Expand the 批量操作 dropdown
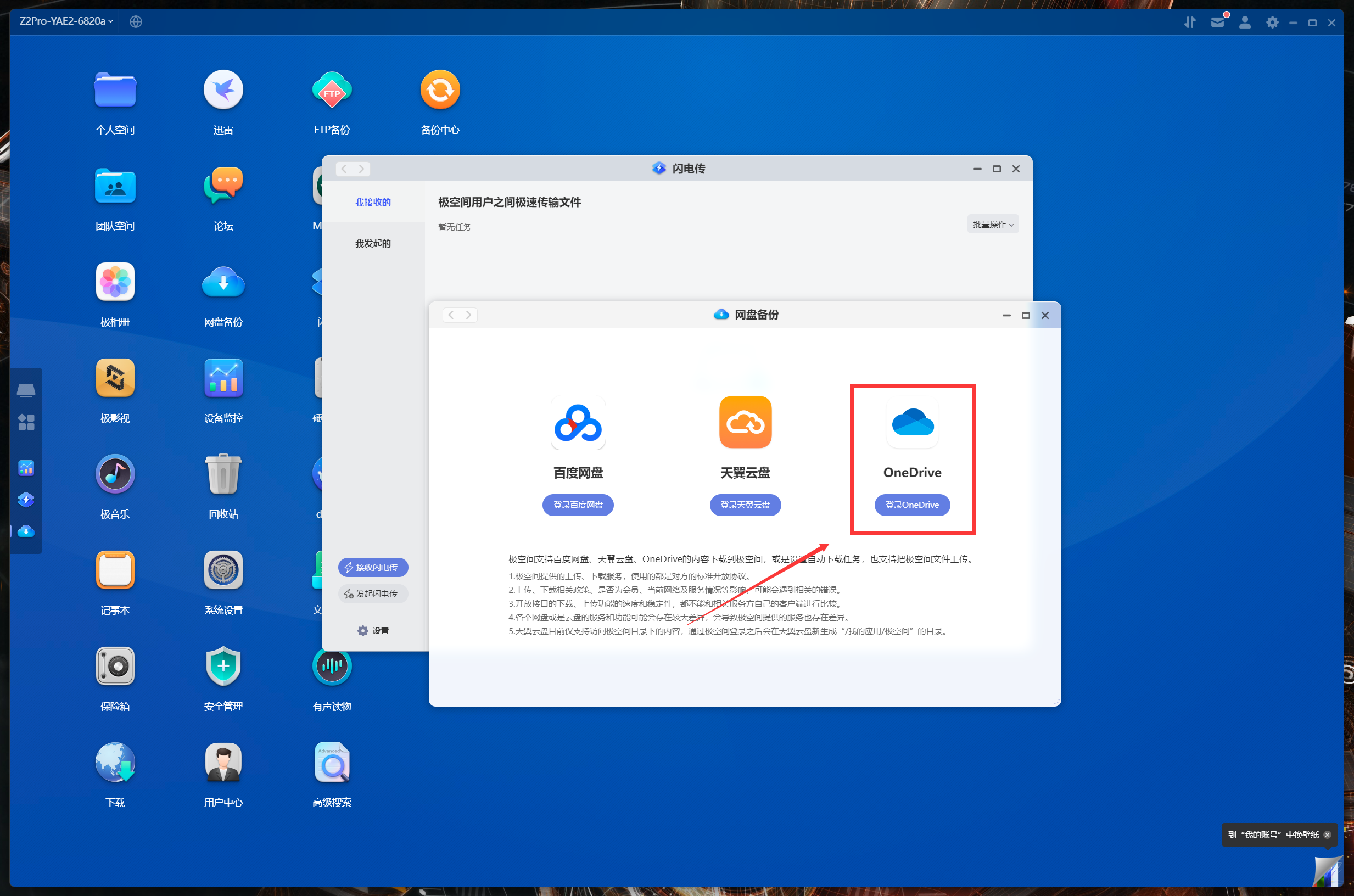This screenshot has height=896, width=1354. click(x=992, y=224)
